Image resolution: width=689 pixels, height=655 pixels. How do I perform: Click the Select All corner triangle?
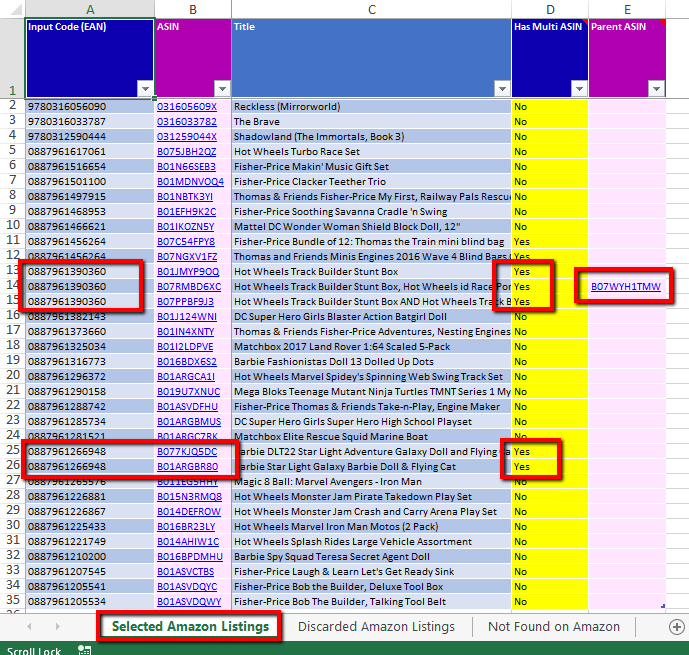point(16,9)
